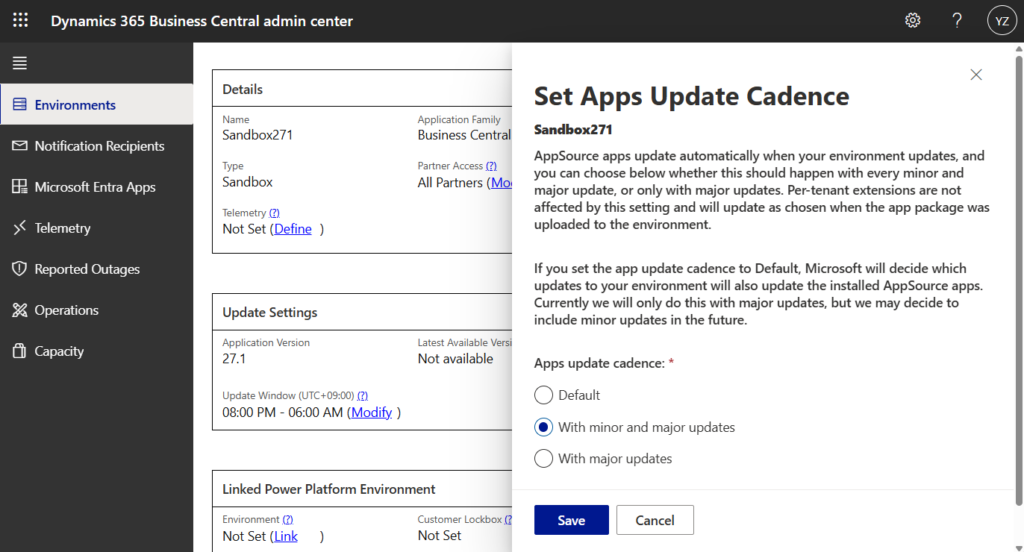Choose With minor and major updates
Viewport: 1024px width, 552px height.
[x=544, y=427]
